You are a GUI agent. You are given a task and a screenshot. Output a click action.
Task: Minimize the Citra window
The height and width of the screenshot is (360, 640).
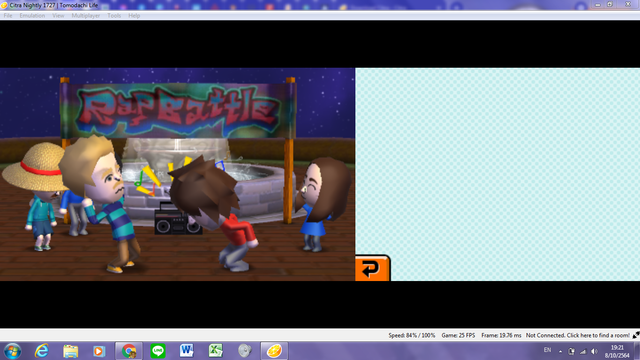[x=598, y=4]
